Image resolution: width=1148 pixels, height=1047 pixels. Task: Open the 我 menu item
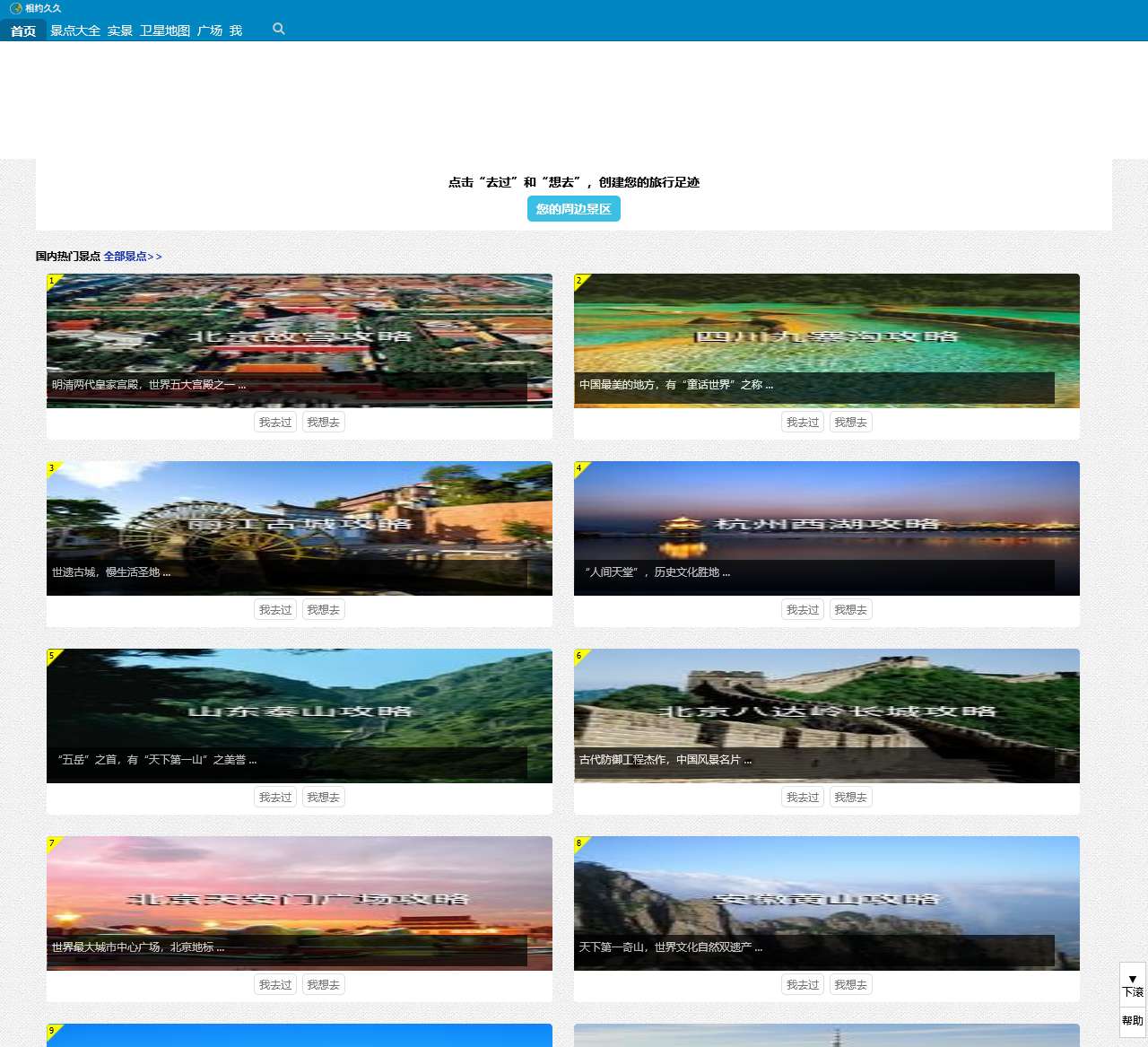coord(236,31)
